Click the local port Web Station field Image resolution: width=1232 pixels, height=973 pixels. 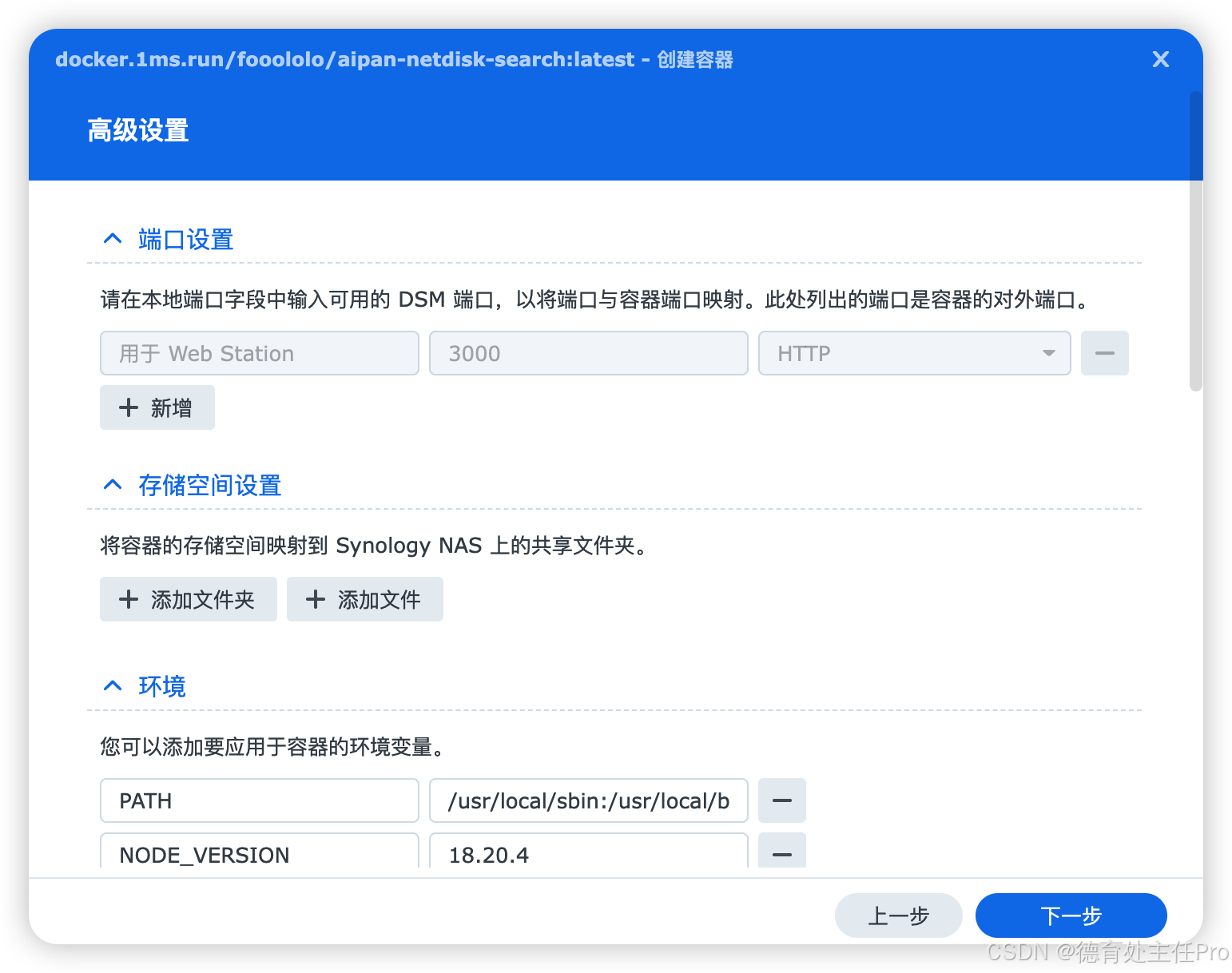pos(260,353)
